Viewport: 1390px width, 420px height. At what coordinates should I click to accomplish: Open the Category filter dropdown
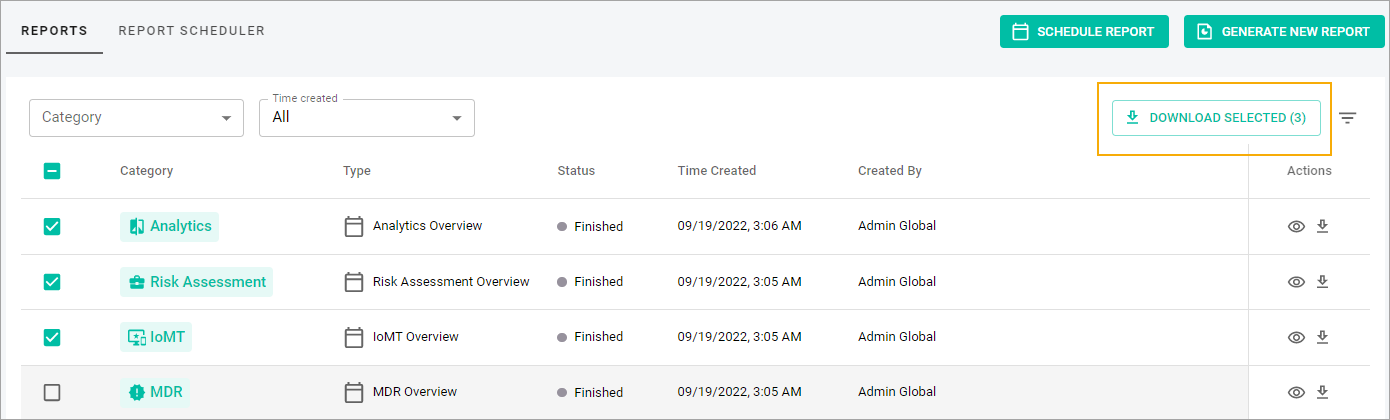[x=136, y=117]
